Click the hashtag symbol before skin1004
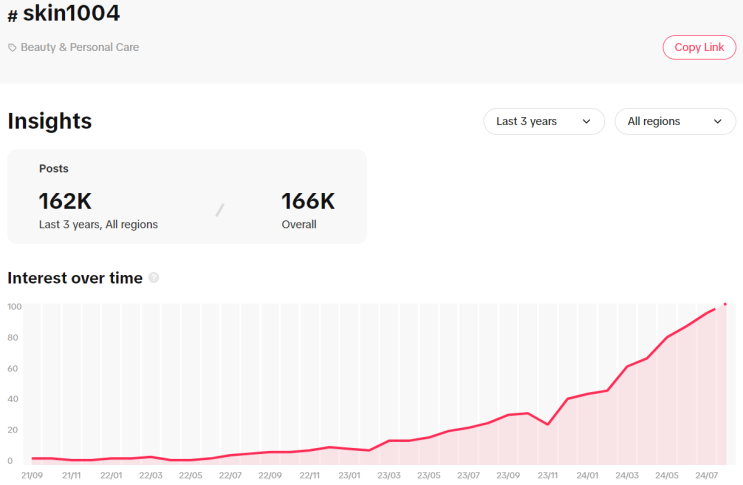This screenshot has width=743, height=485. tap(12, 16)
